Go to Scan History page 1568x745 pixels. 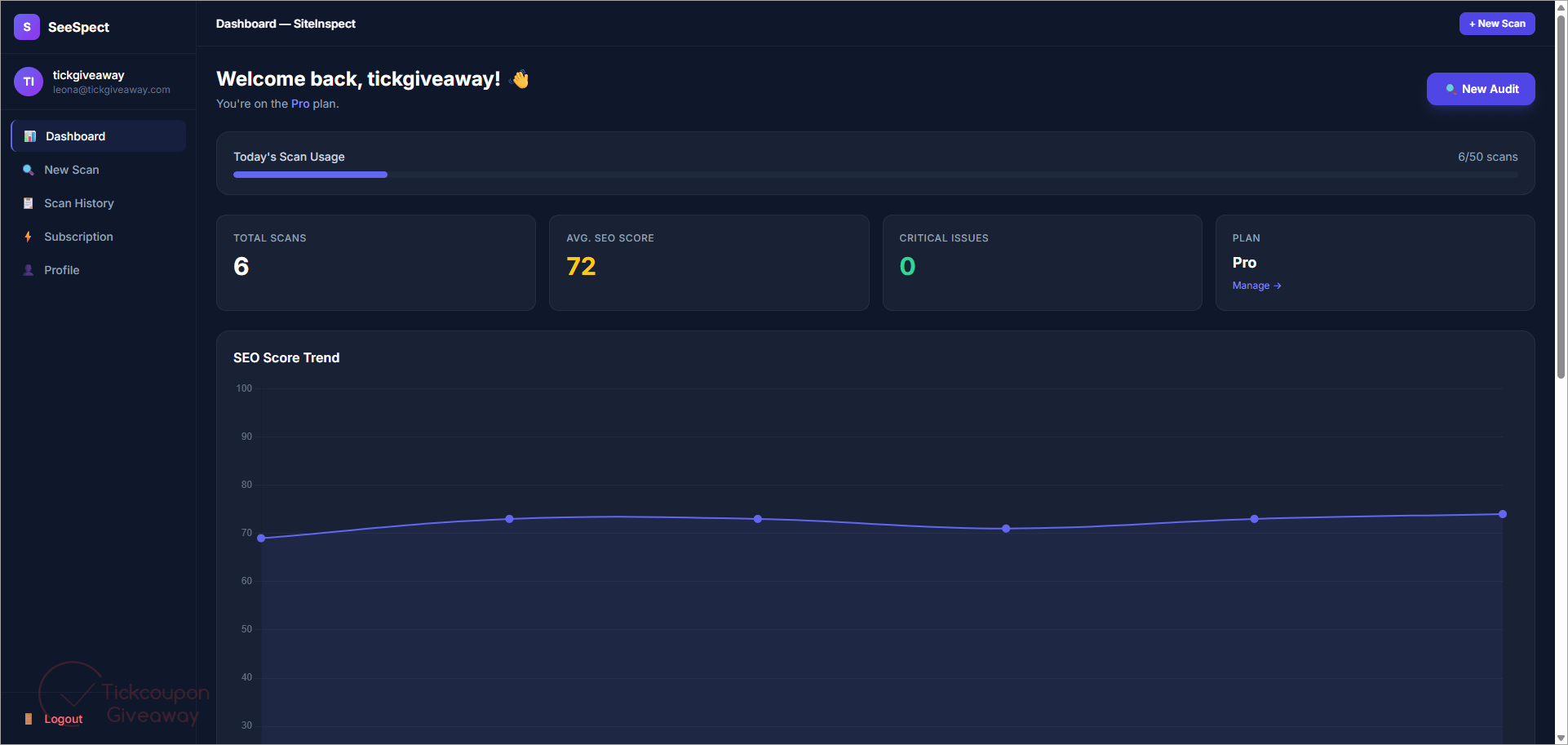tap(99, 203)
